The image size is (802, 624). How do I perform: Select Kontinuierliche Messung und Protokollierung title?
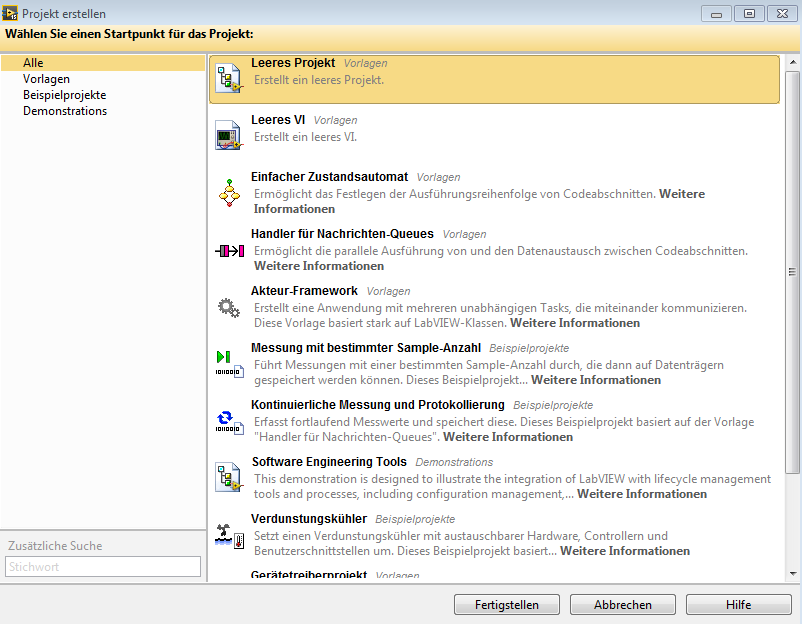(377, 405)
